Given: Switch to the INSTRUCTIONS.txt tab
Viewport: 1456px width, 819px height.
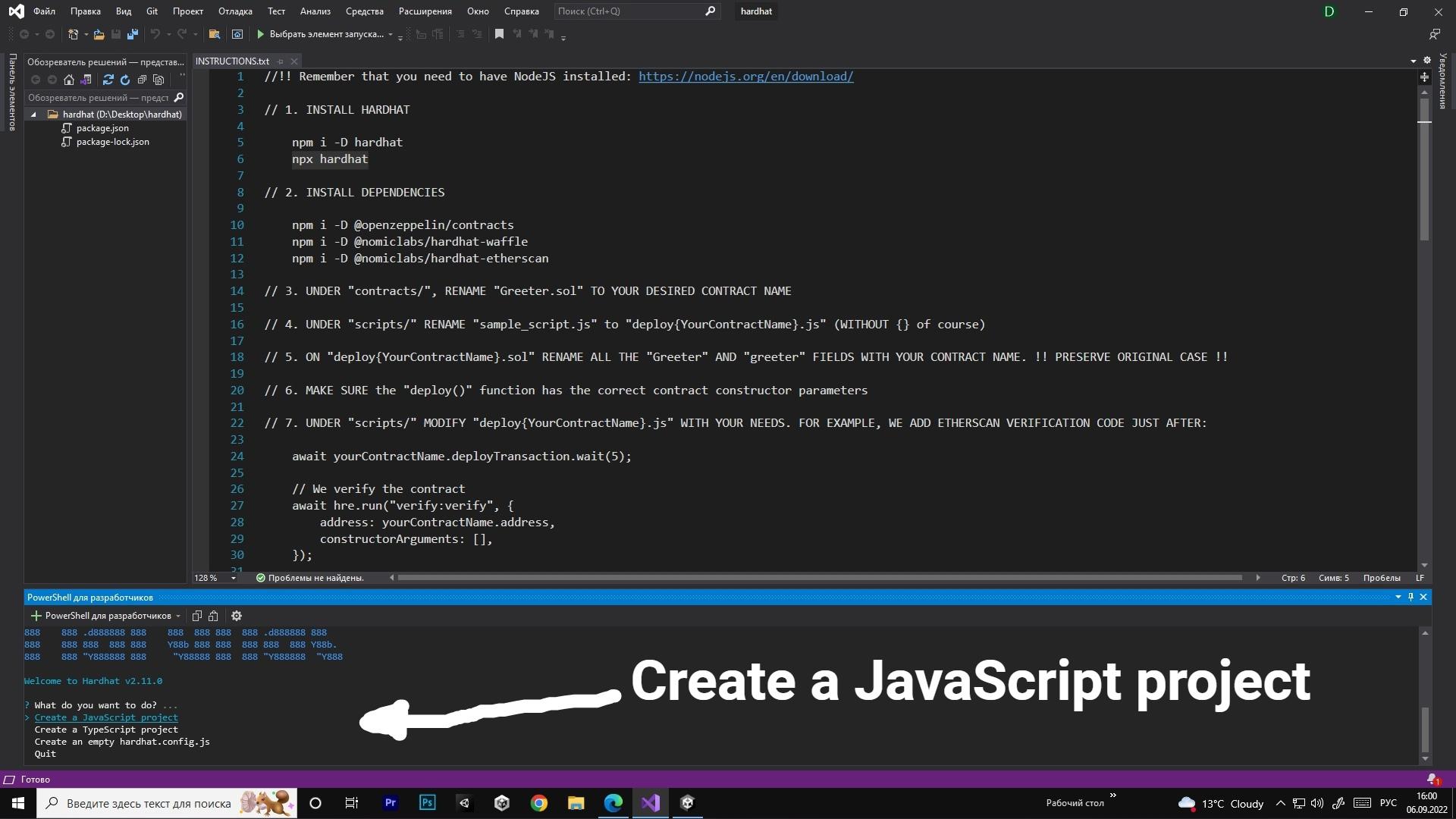Looking at the screenshot, I should [x=232, y=61].
